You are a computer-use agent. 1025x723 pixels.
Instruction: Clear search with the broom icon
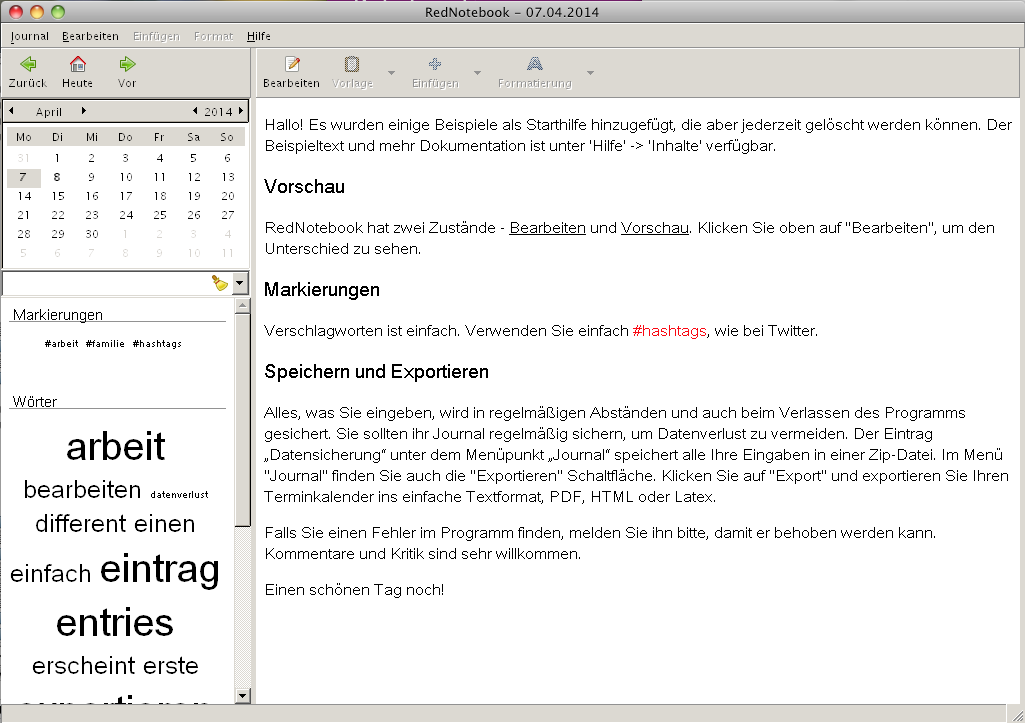[x=220, y=283]
